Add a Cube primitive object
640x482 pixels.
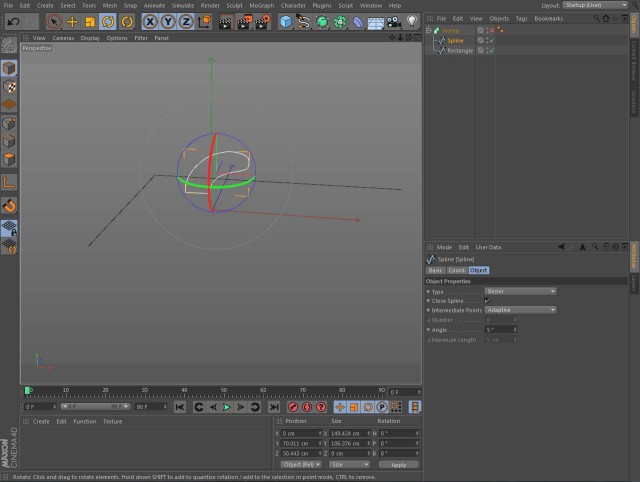coord(286,22)
